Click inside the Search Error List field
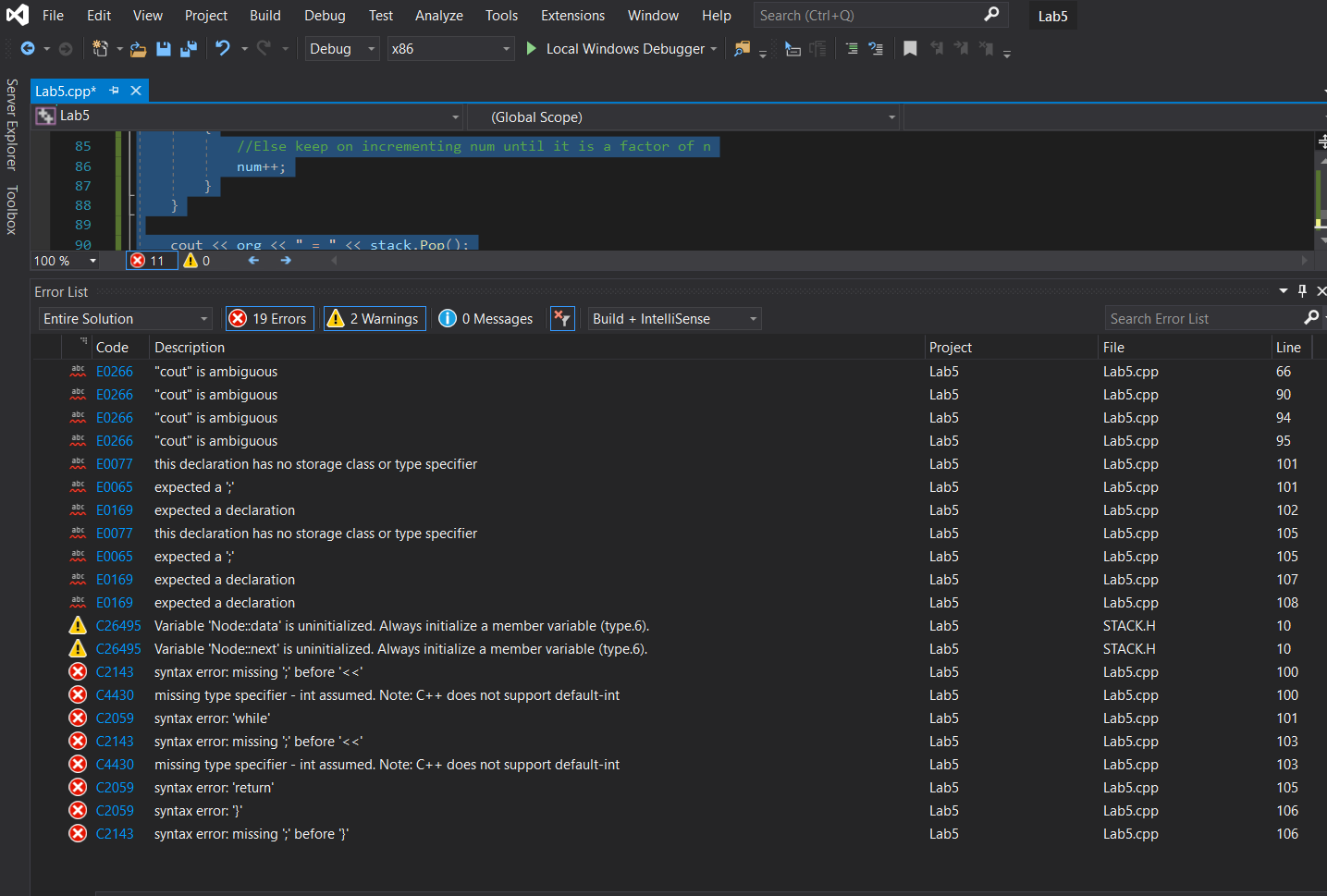The height and width of the screenshot is (896, 1327). [x=1202, y=319]
